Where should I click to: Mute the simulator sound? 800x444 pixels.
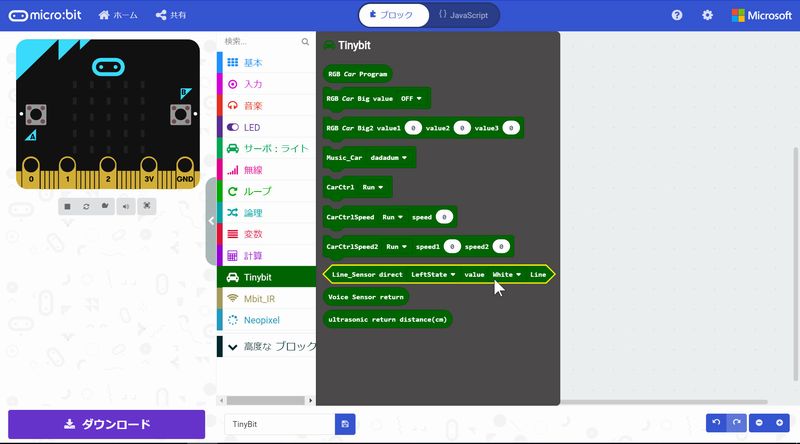[126, 206]
